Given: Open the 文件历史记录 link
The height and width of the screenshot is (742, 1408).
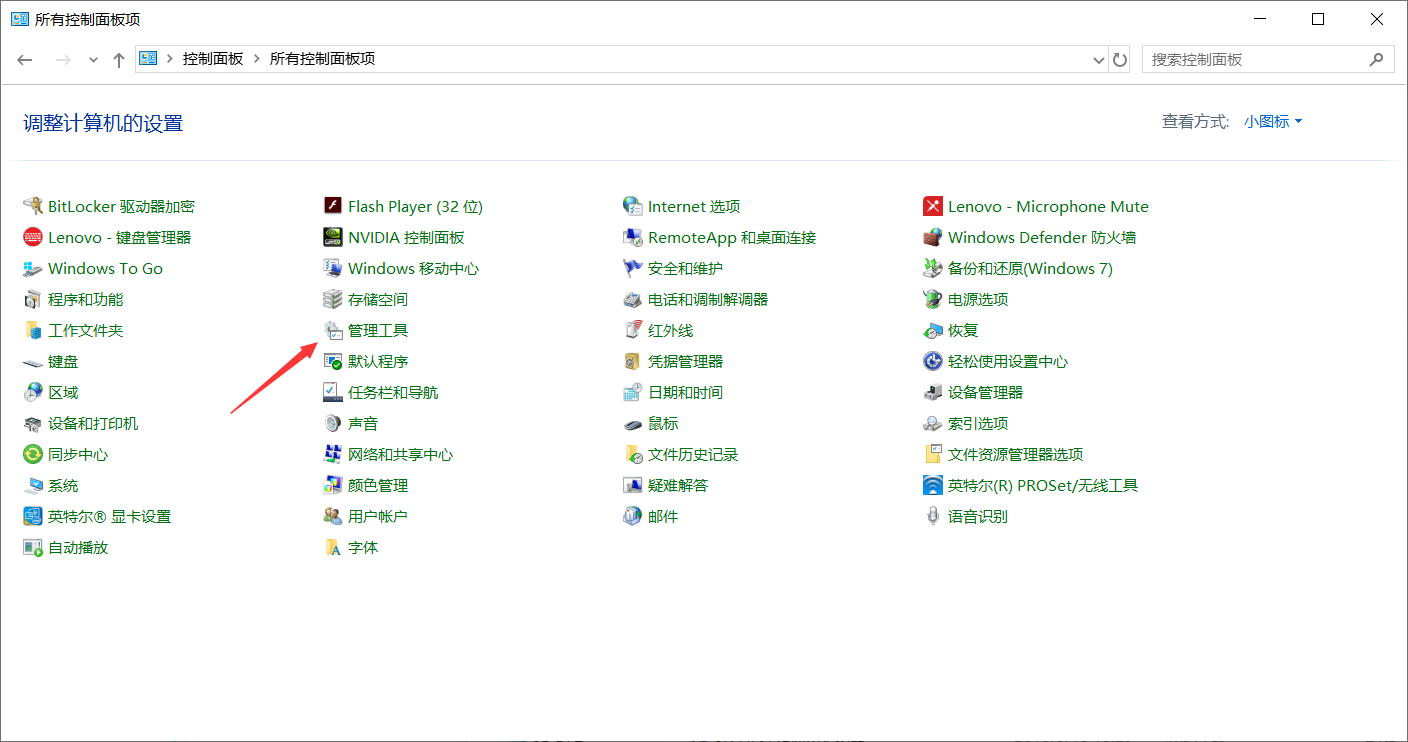Looking at the screenshot, I should (x=693, y=454).
